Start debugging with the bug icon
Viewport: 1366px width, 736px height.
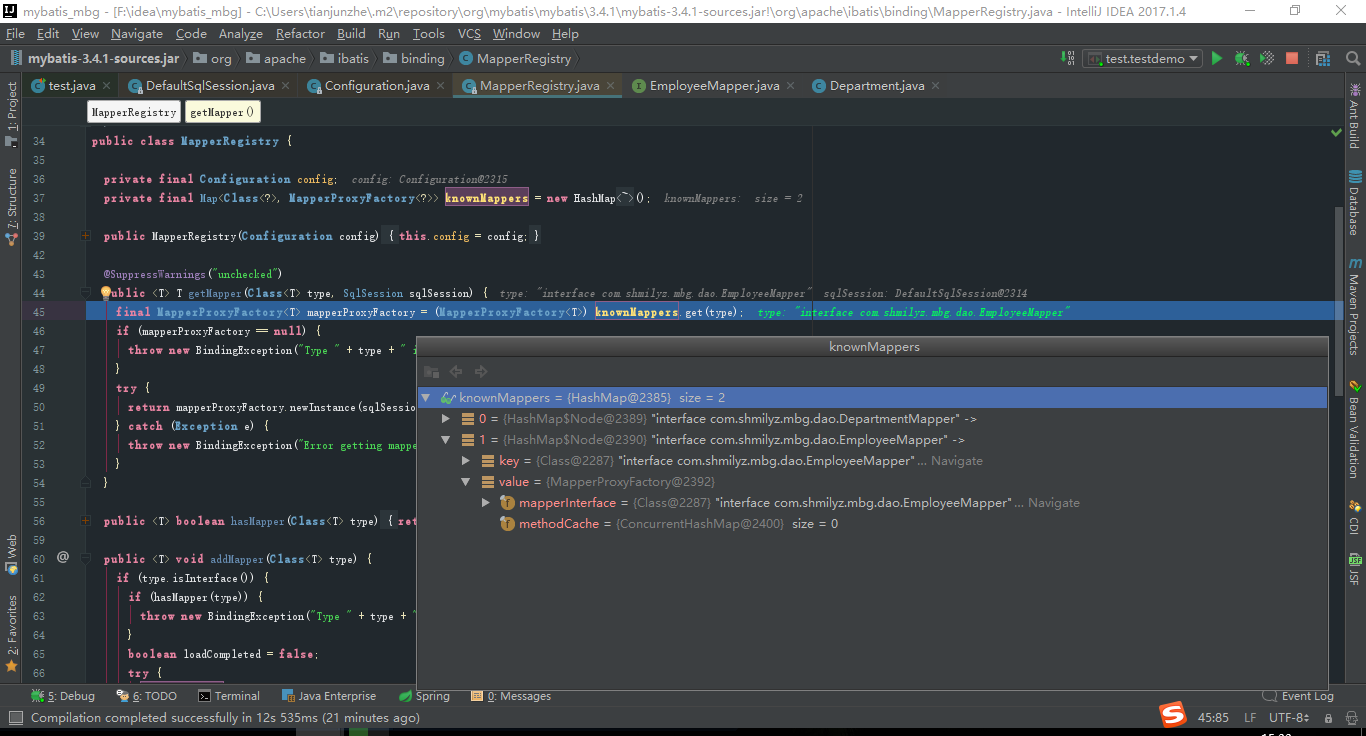click(x=1241, y=59)
